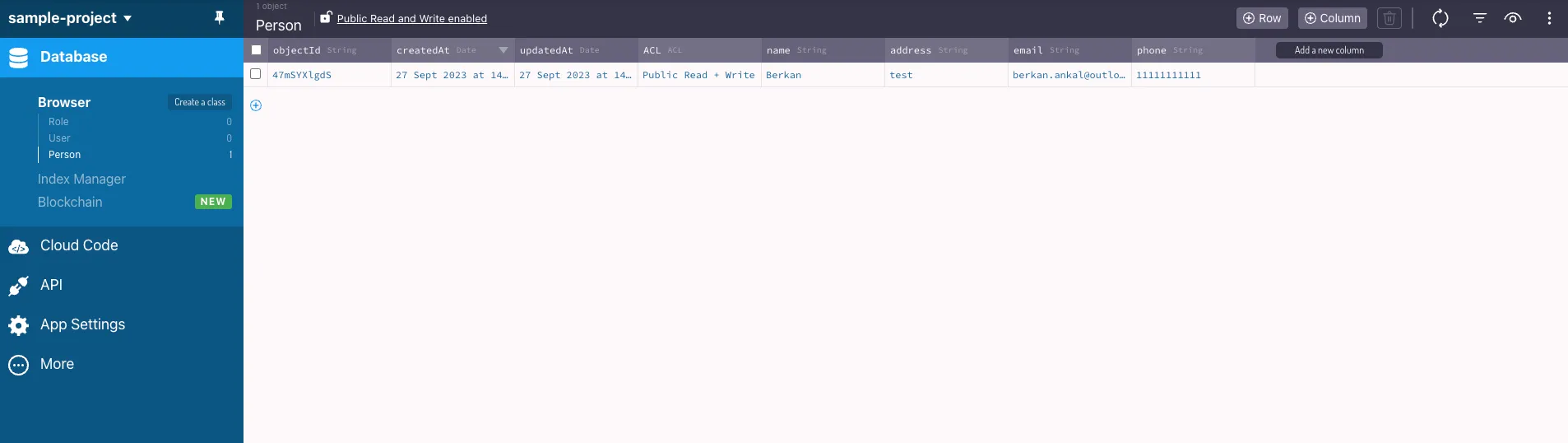
Task: Open Index Manager
Action: (81, 179)
